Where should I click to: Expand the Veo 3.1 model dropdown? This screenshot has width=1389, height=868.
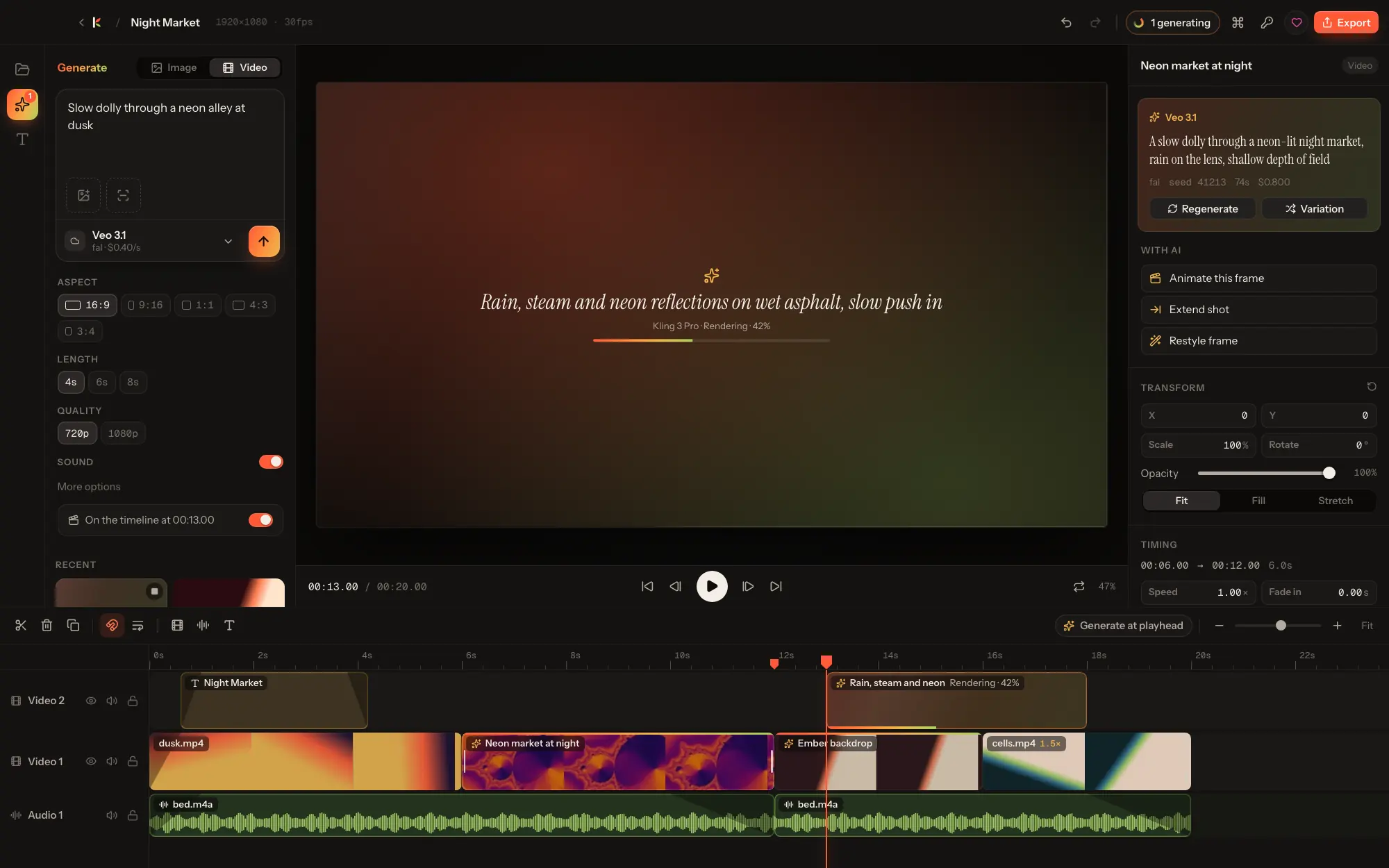click(x=228, y=241)
